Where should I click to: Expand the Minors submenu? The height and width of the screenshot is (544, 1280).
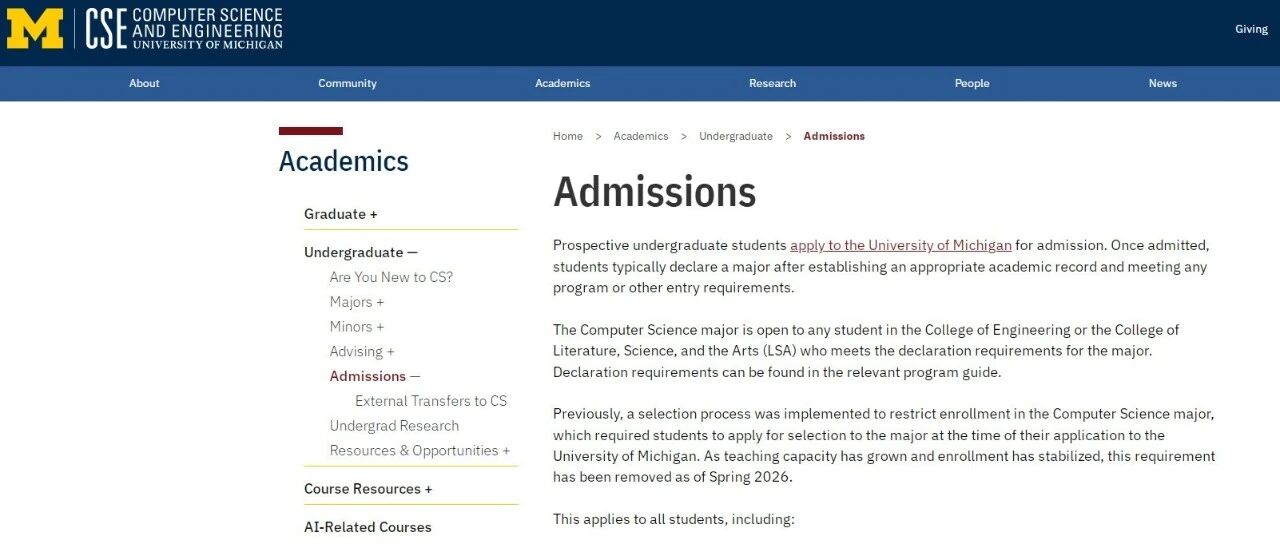[380, 327]
